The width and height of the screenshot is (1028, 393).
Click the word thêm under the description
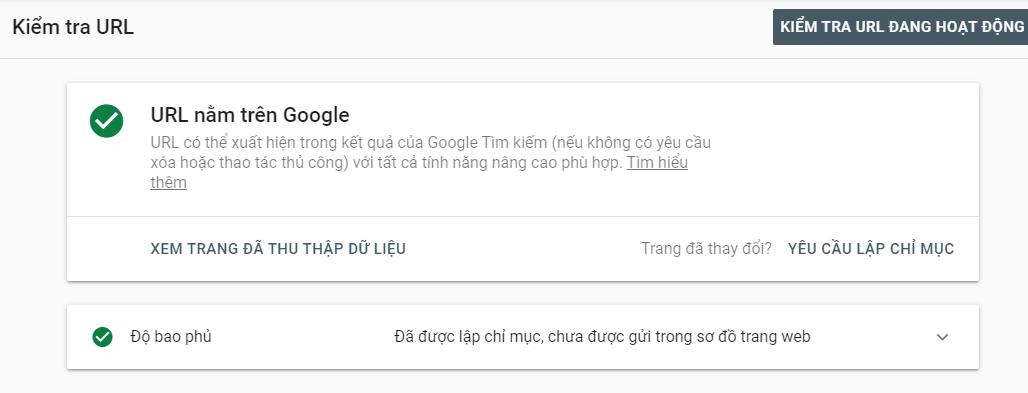pyautogui.click(x=168, y=183)
